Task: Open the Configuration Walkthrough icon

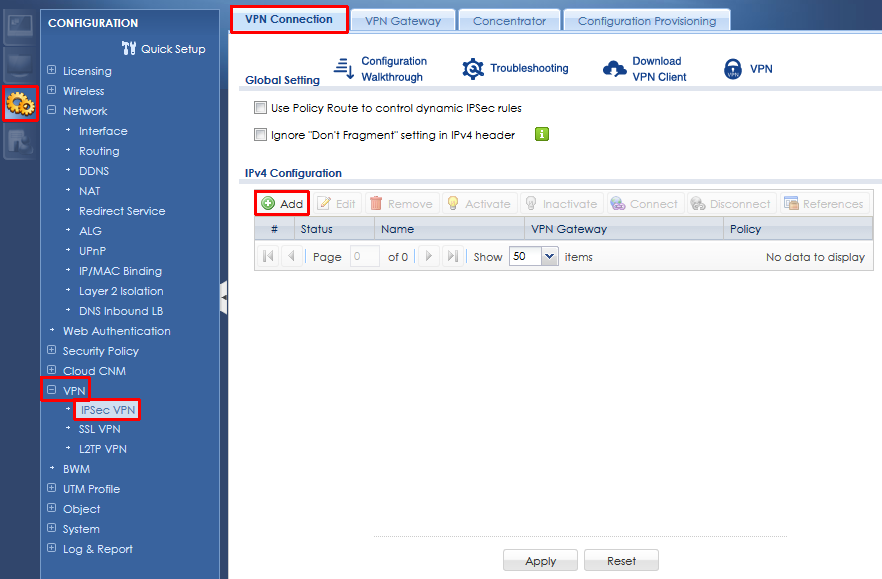Action: (344, 68)
